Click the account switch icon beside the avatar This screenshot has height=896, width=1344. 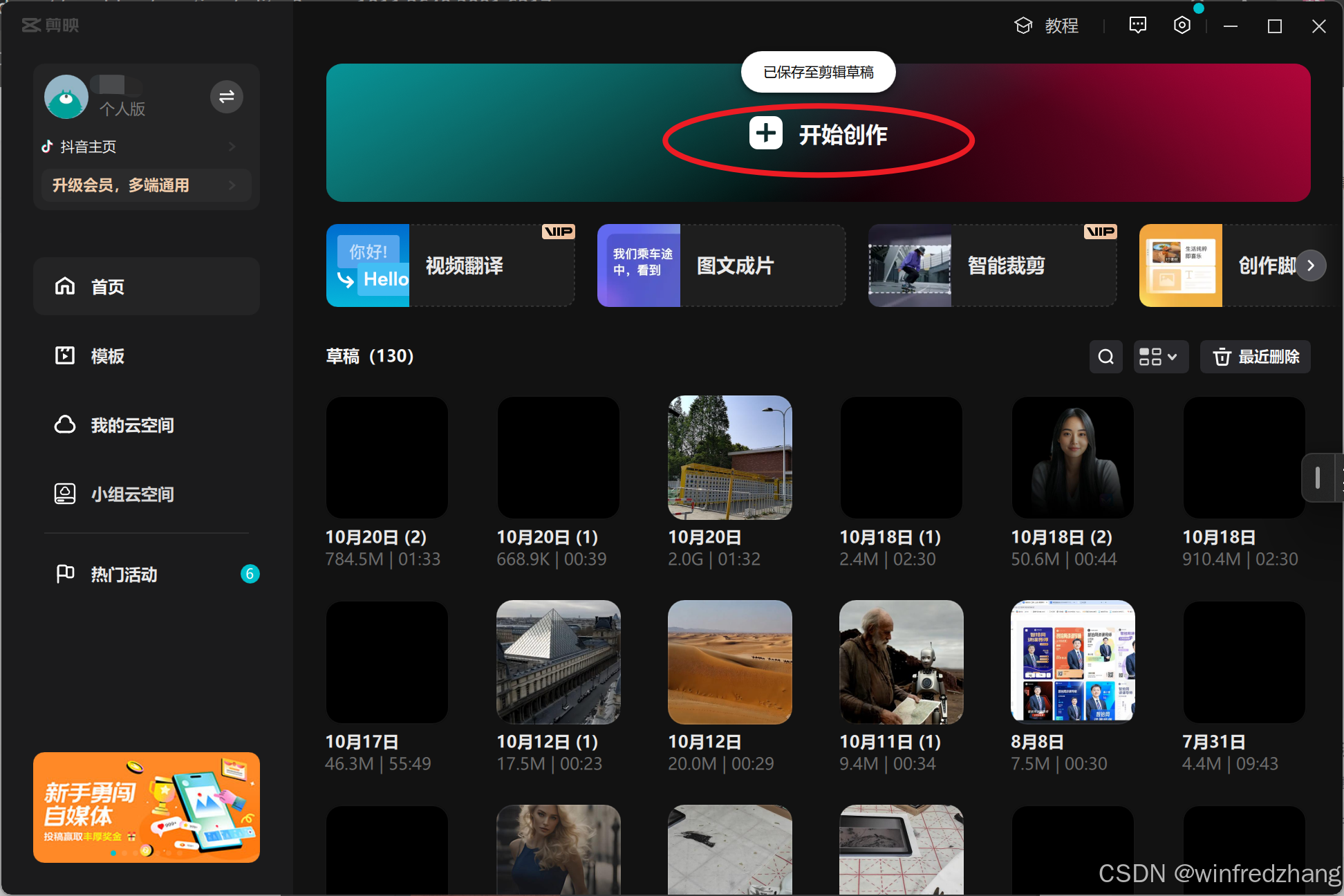pos(226,97)
